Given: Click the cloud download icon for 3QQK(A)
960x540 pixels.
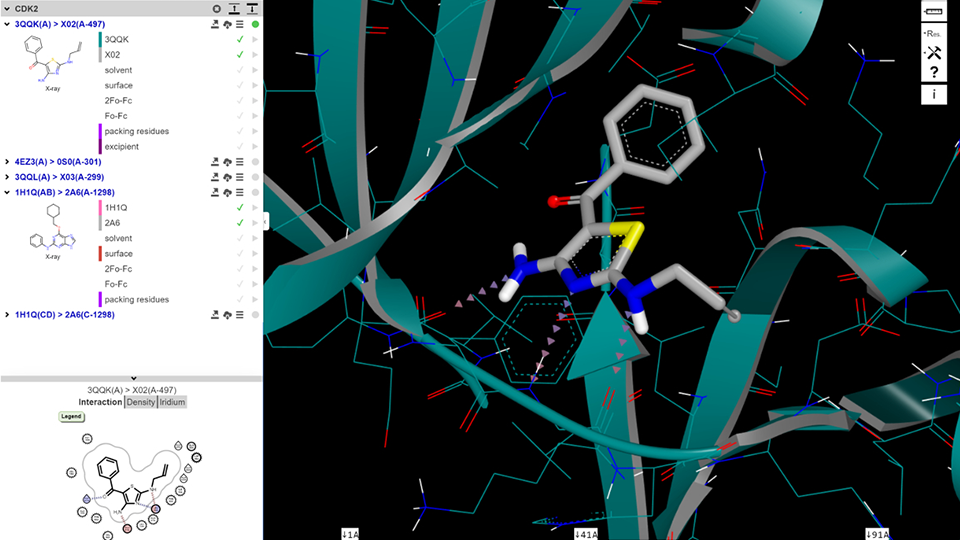Looking at the screenshot, I should (227, 24).
